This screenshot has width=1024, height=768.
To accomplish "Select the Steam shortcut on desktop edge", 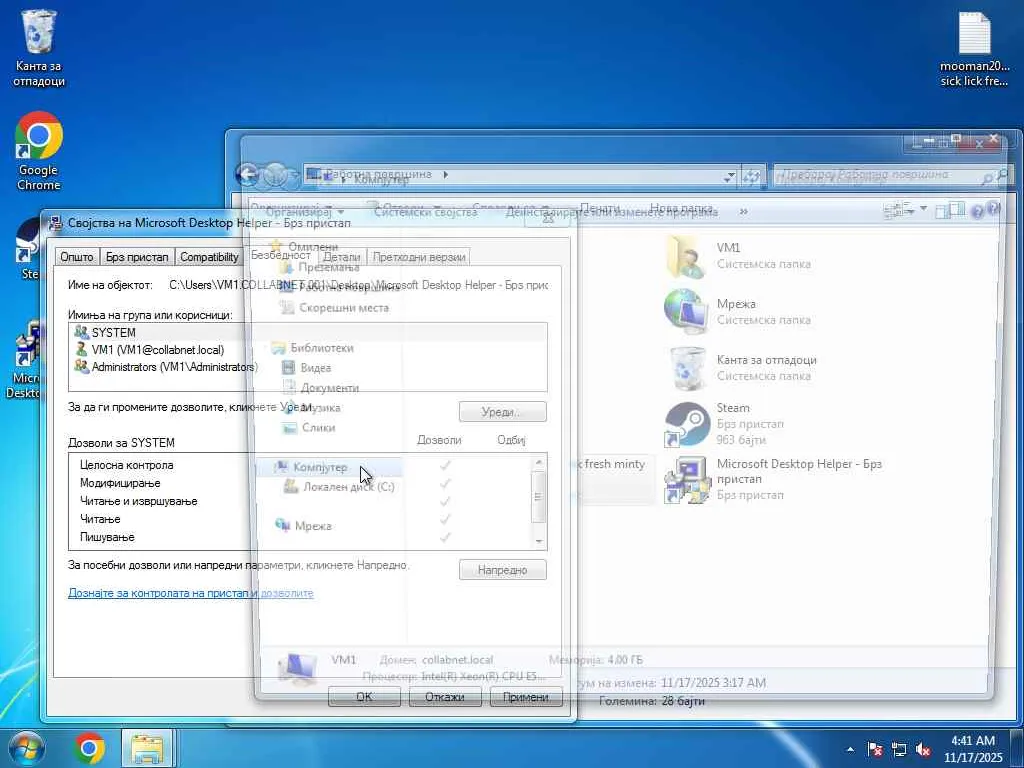I will 29,249.
